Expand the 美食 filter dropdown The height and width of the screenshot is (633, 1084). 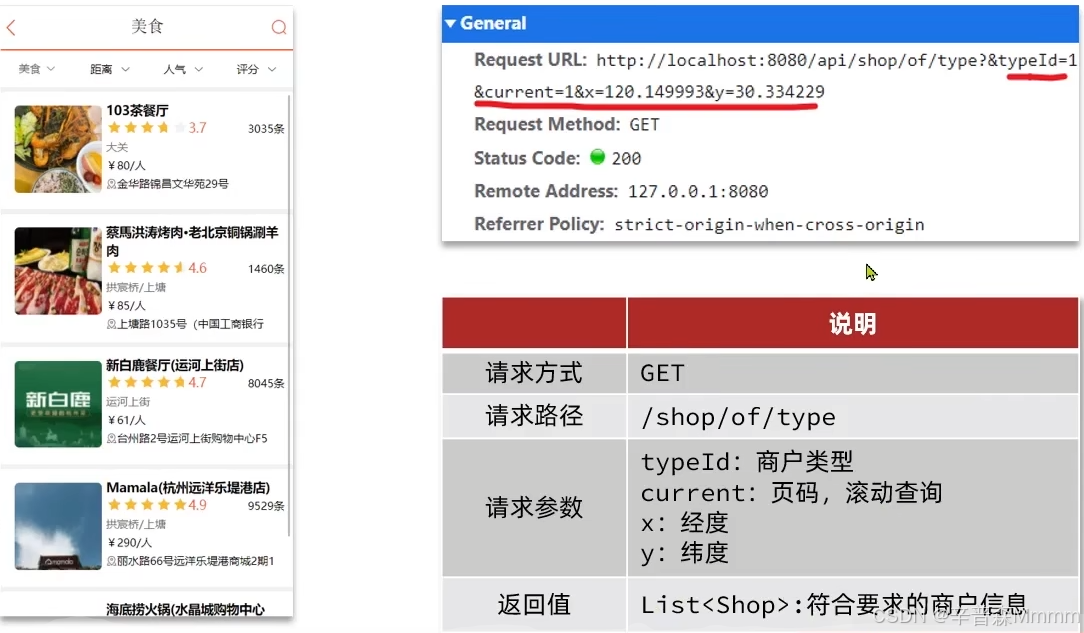(37, 69)
